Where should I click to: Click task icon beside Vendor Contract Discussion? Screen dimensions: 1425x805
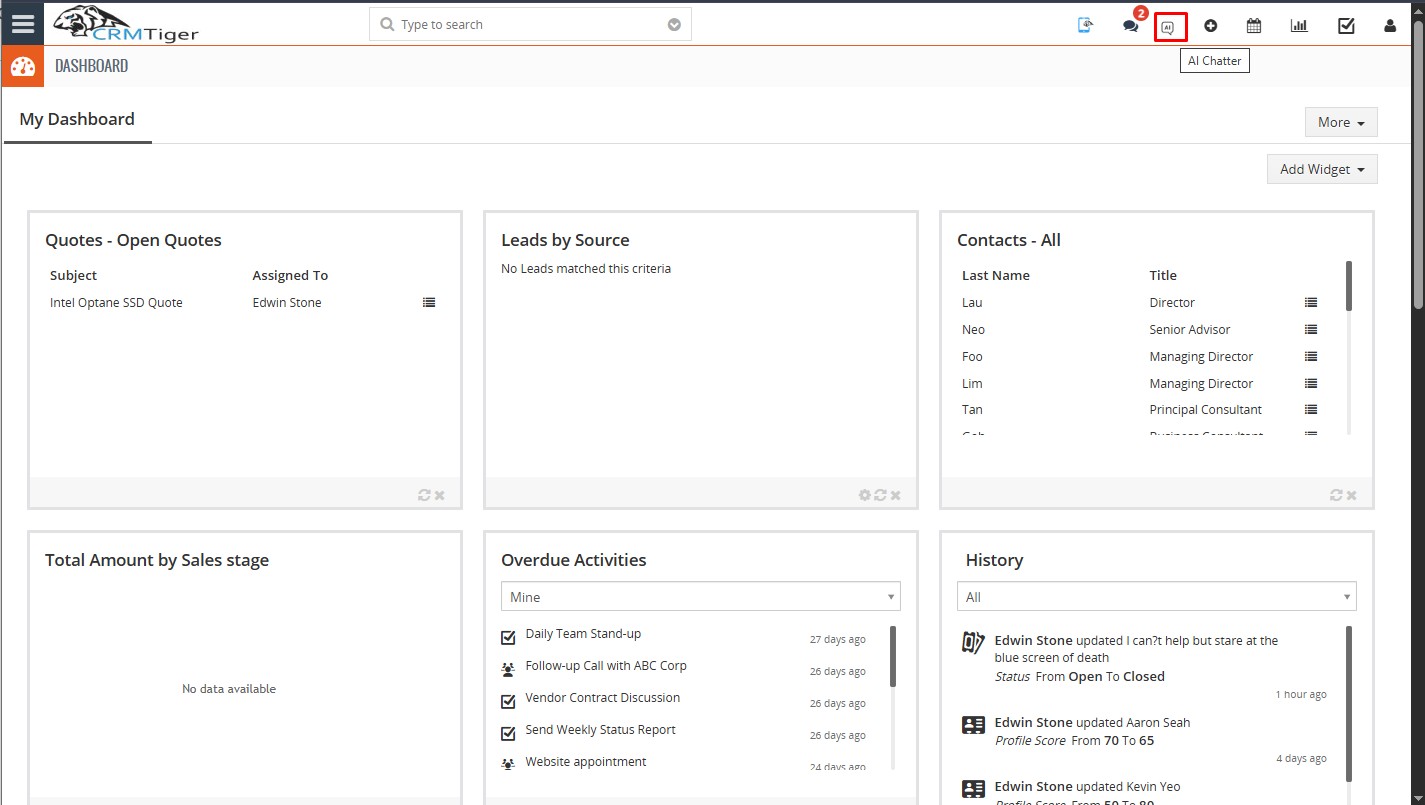pyautogui.click(x=508, y=701)
